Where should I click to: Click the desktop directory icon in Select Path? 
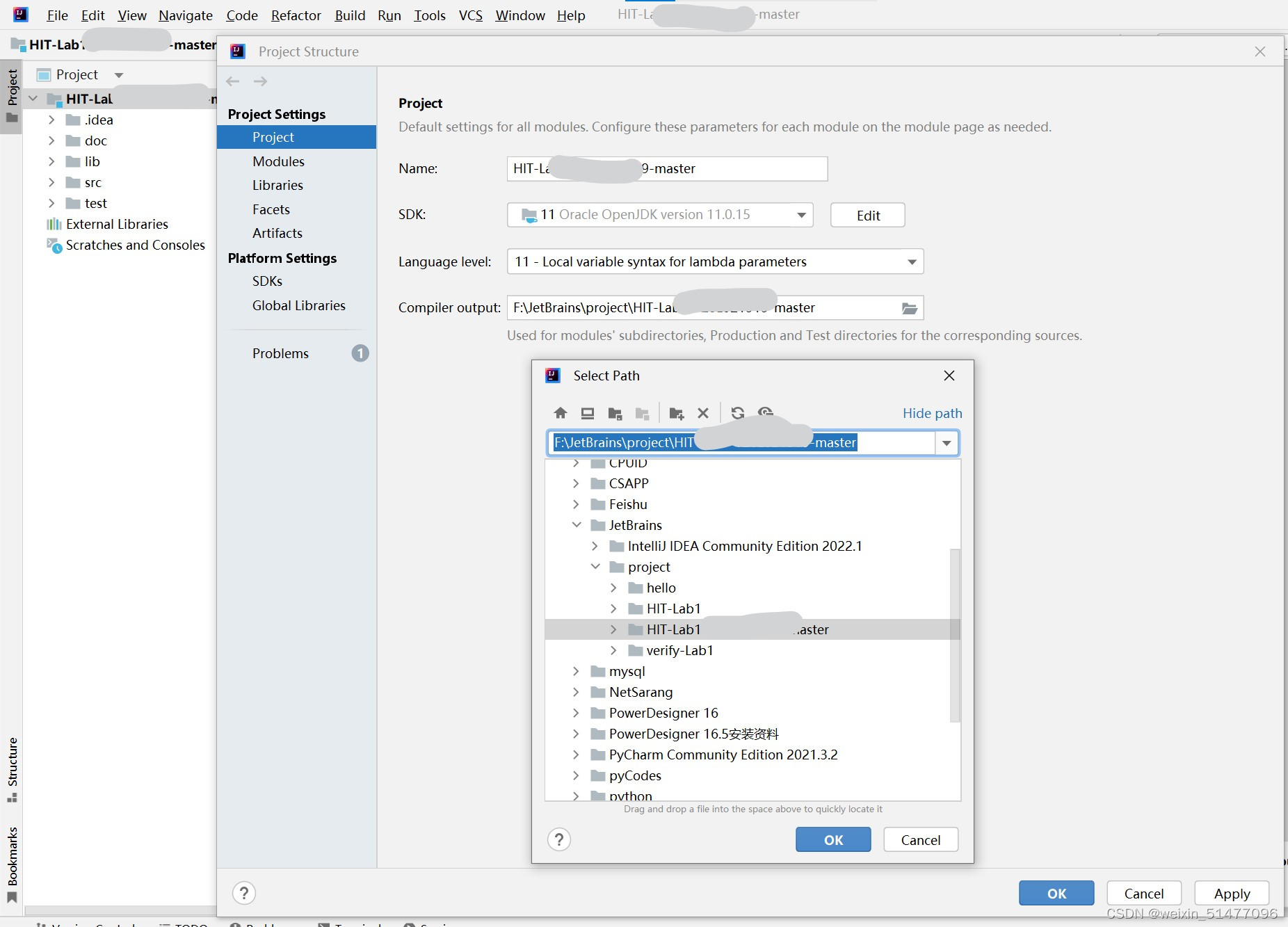pos(588,413)
